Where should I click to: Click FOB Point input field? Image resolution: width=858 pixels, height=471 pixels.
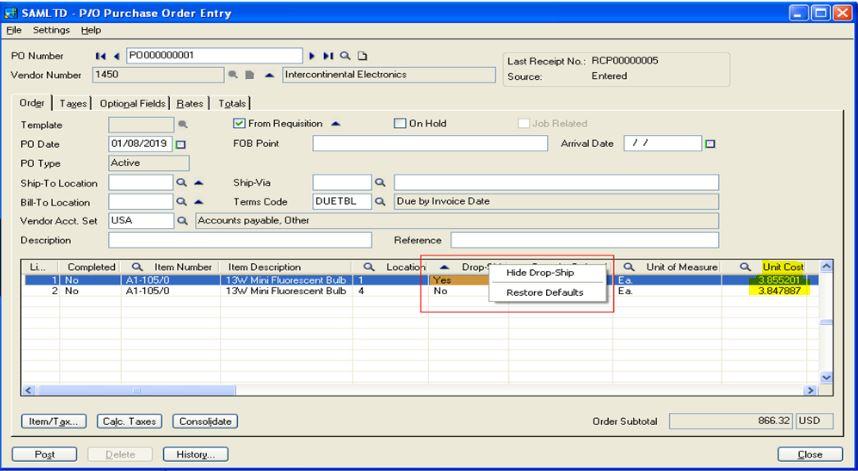click(430, 144)
